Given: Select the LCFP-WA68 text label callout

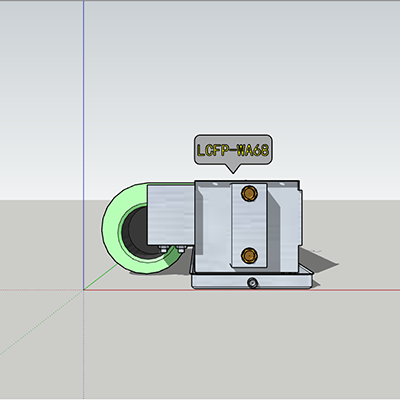Looking at the screenshot, I should [233, 150].
